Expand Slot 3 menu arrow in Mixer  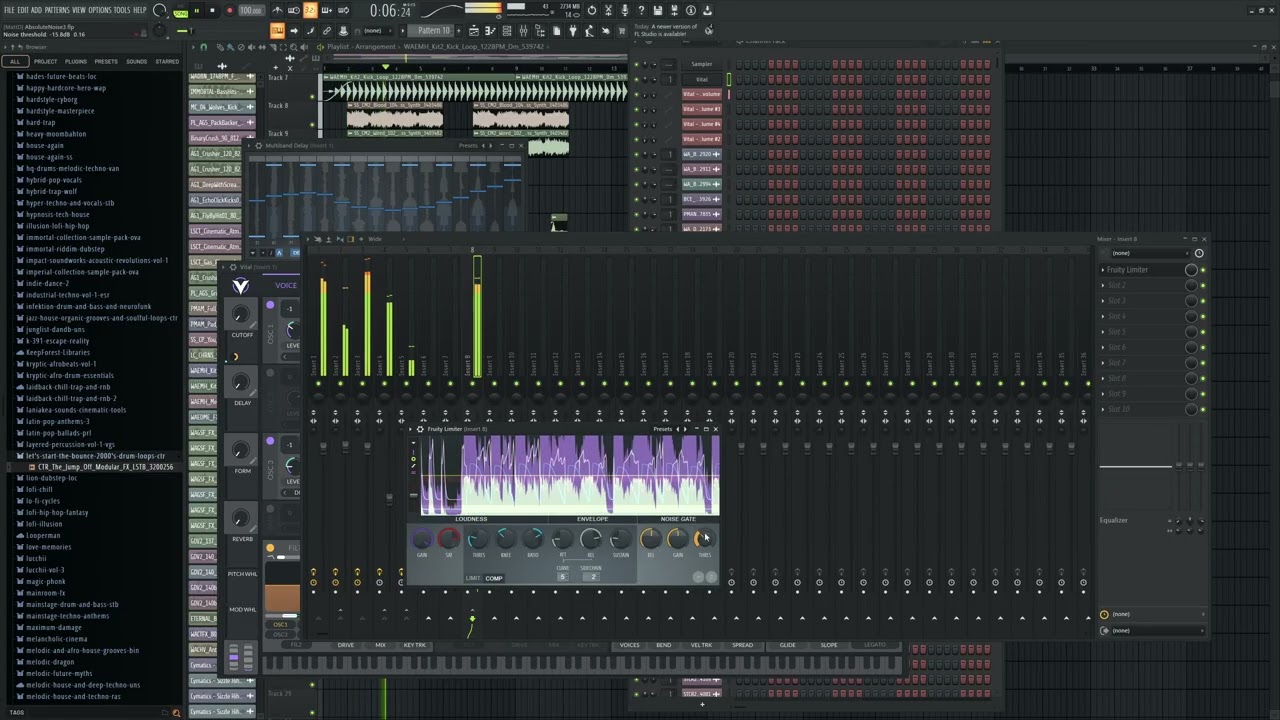(x=1103, y=301)
